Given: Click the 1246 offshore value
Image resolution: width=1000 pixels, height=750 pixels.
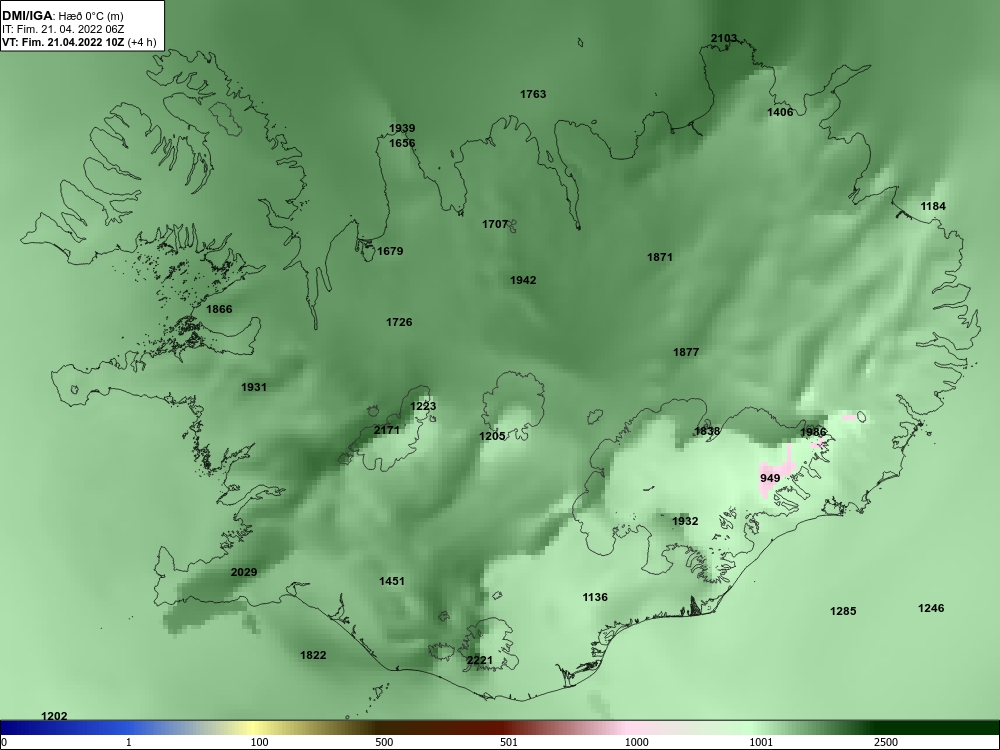Looking at the screenshot, I should coord(931,608).
